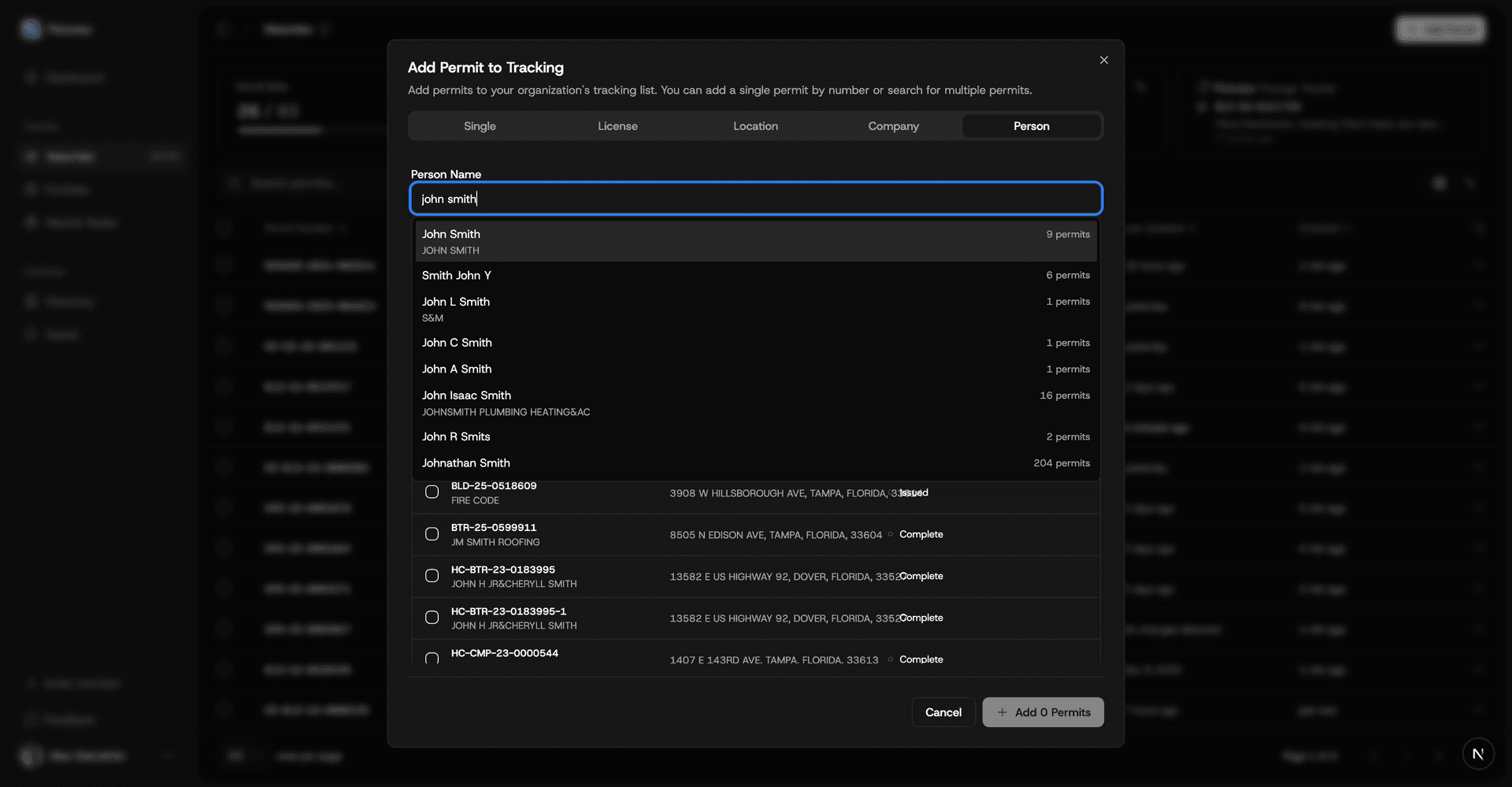Open the Company search tab

[893, 125]
